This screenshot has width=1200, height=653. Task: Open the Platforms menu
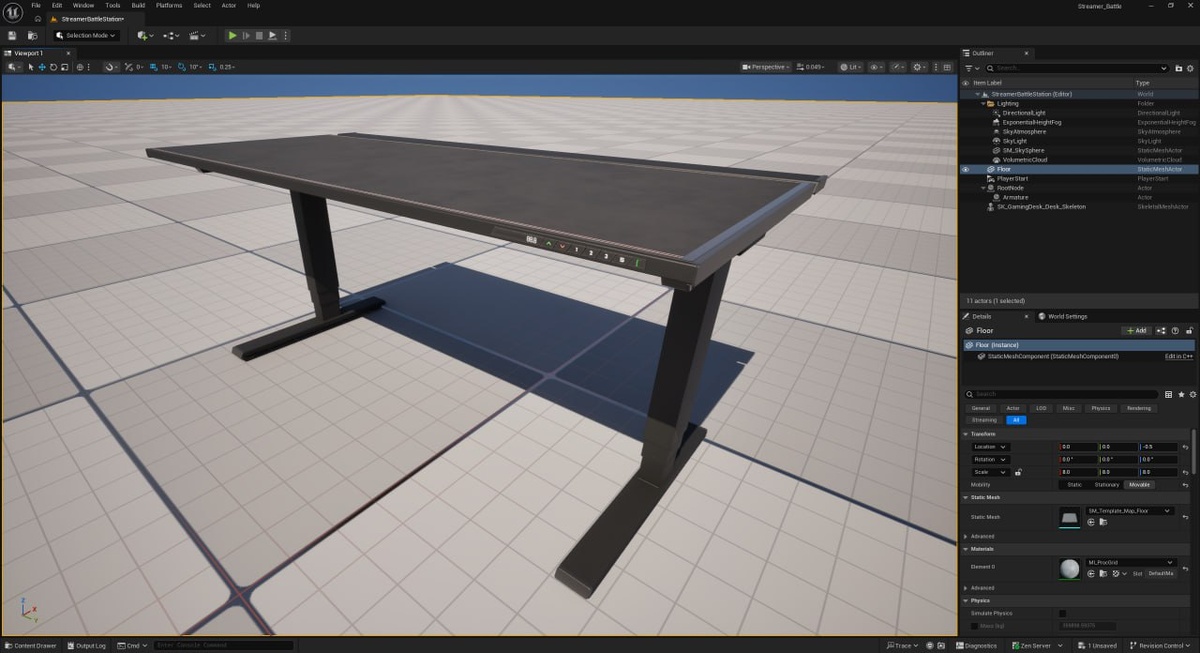click(169, 5)
